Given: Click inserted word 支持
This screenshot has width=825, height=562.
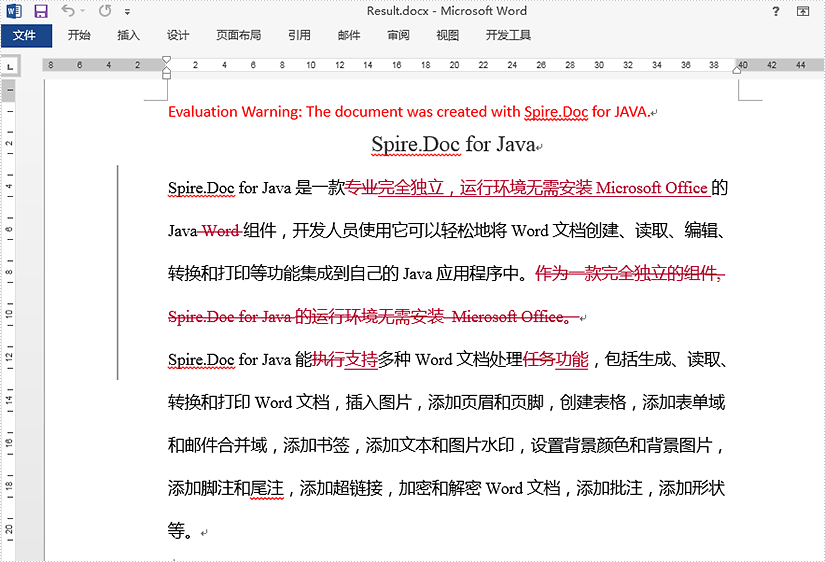Looking at the screenshot, I should (361, 360).
